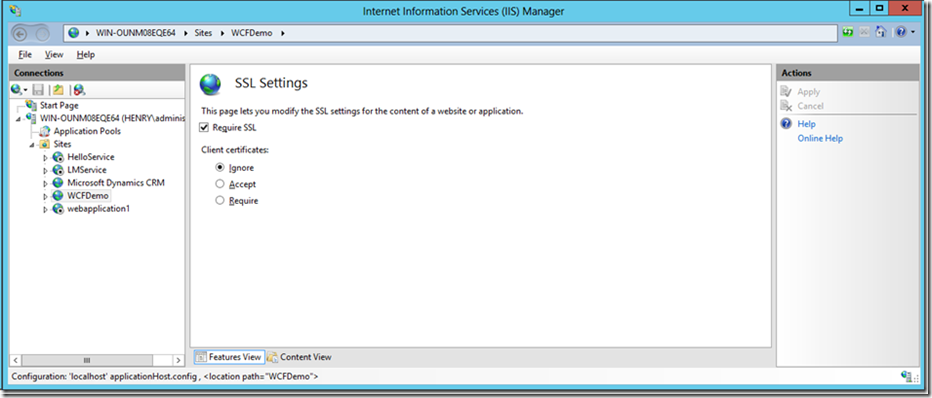
Task: Open the dropdown arrow beside the Help toolbar icon
Action: pyautogui.click(x=914, y=33)
